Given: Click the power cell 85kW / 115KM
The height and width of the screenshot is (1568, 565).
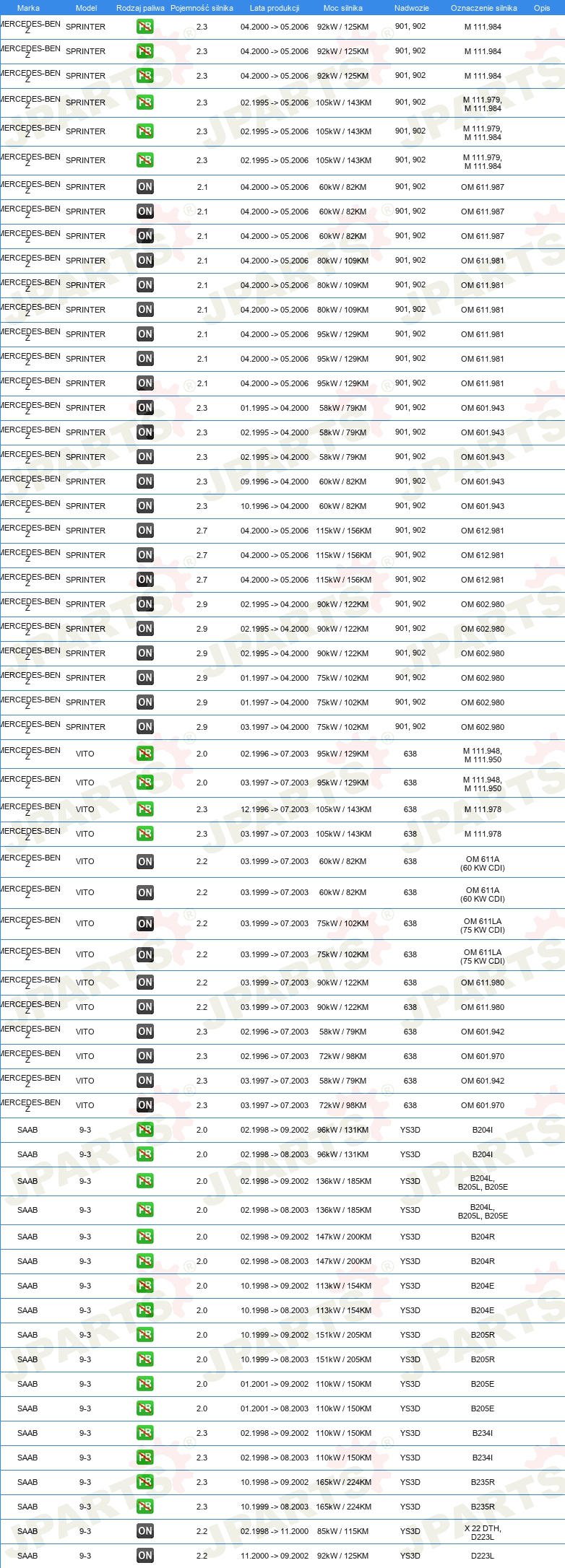Looking at the screenshot, I should pyautogui.click(x=342, y=1531).
